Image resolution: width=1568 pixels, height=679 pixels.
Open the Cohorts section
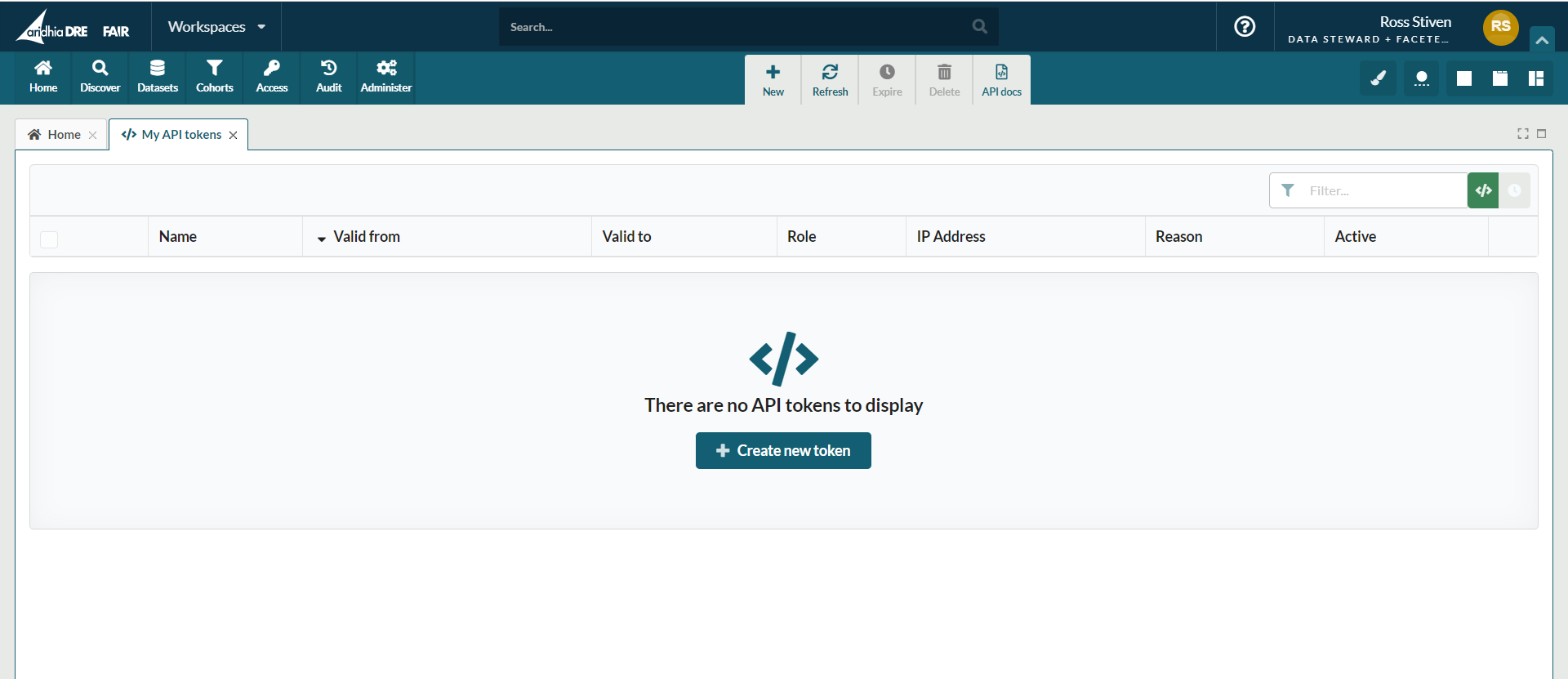pyautogui.click(x=215, y=78)
